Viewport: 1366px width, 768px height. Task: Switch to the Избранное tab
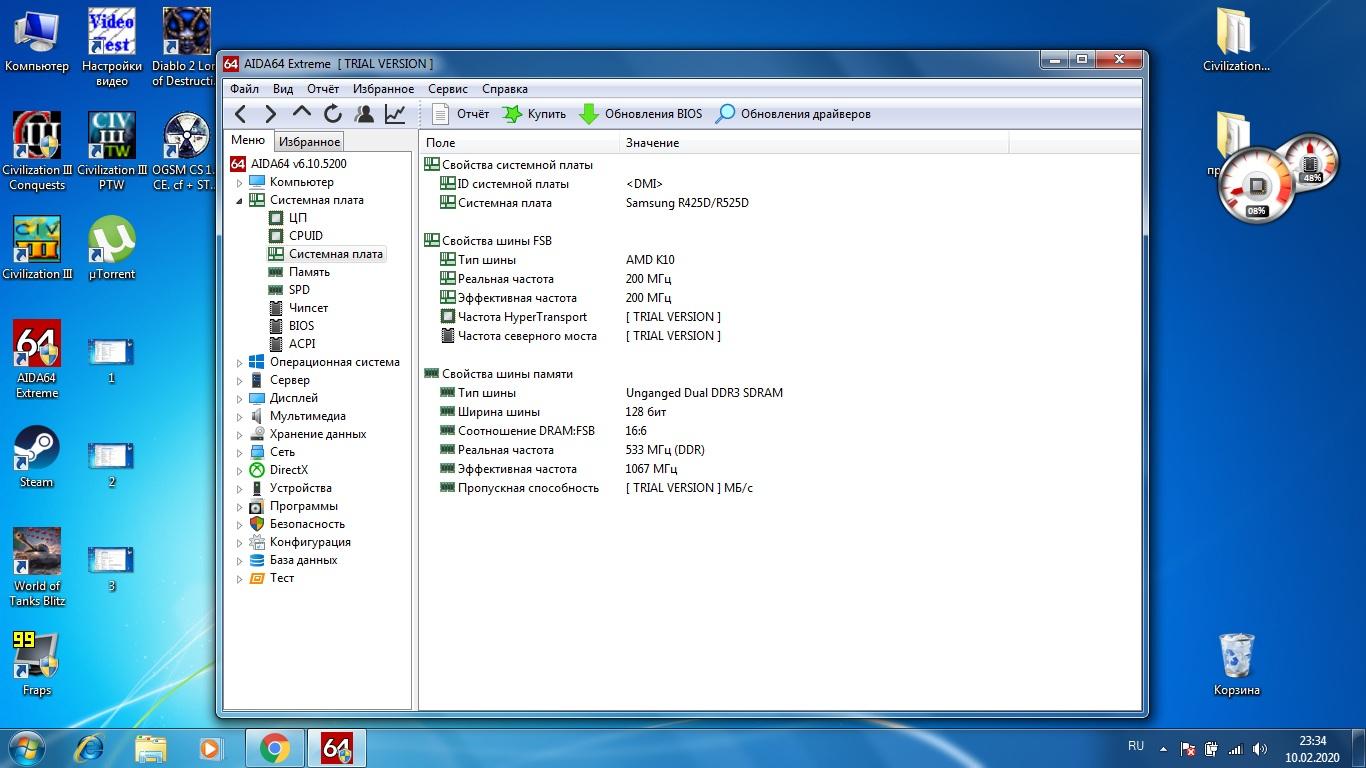[309, 142]
